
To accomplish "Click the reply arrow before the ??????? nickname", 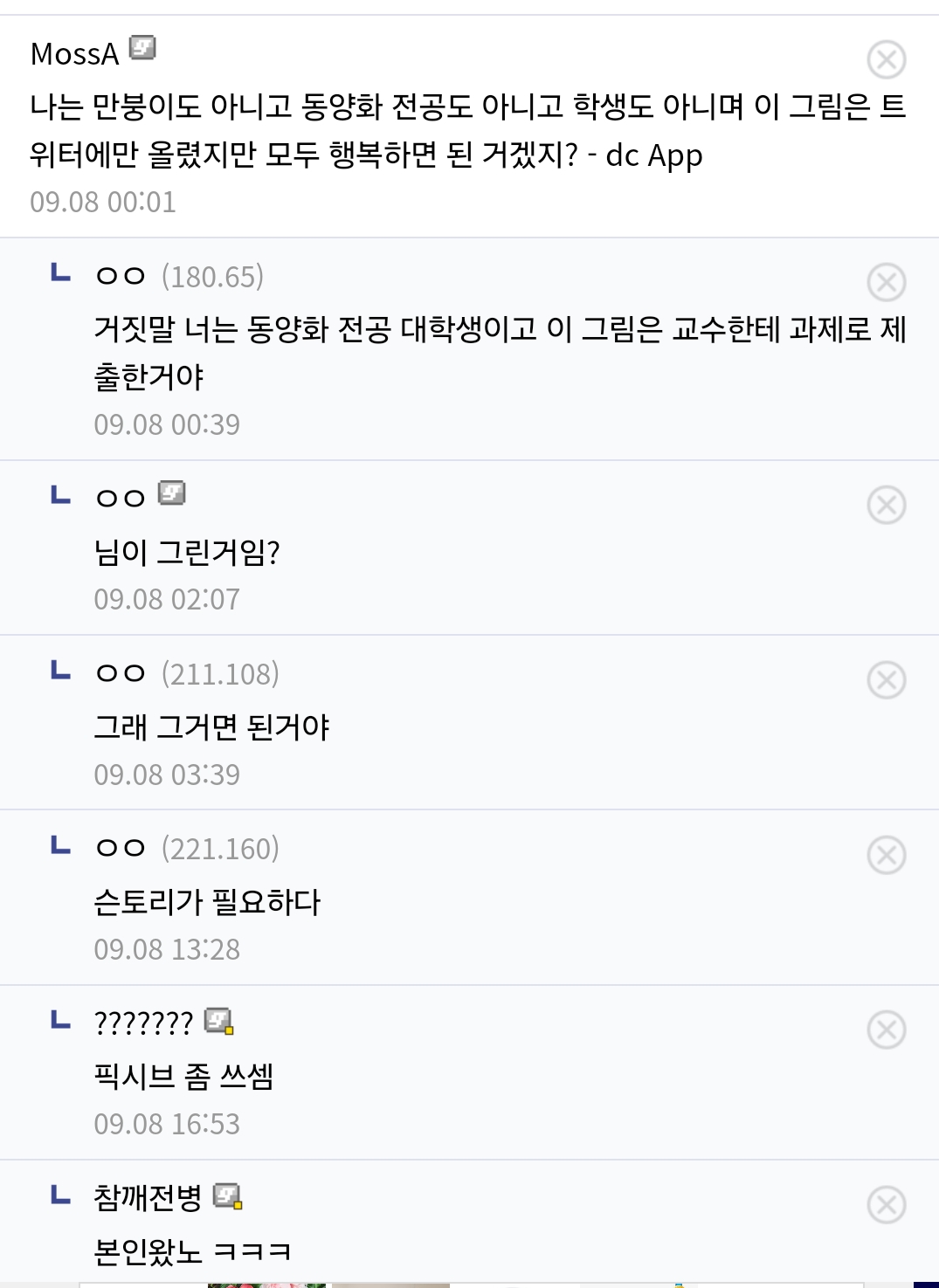I will 60,1019.
